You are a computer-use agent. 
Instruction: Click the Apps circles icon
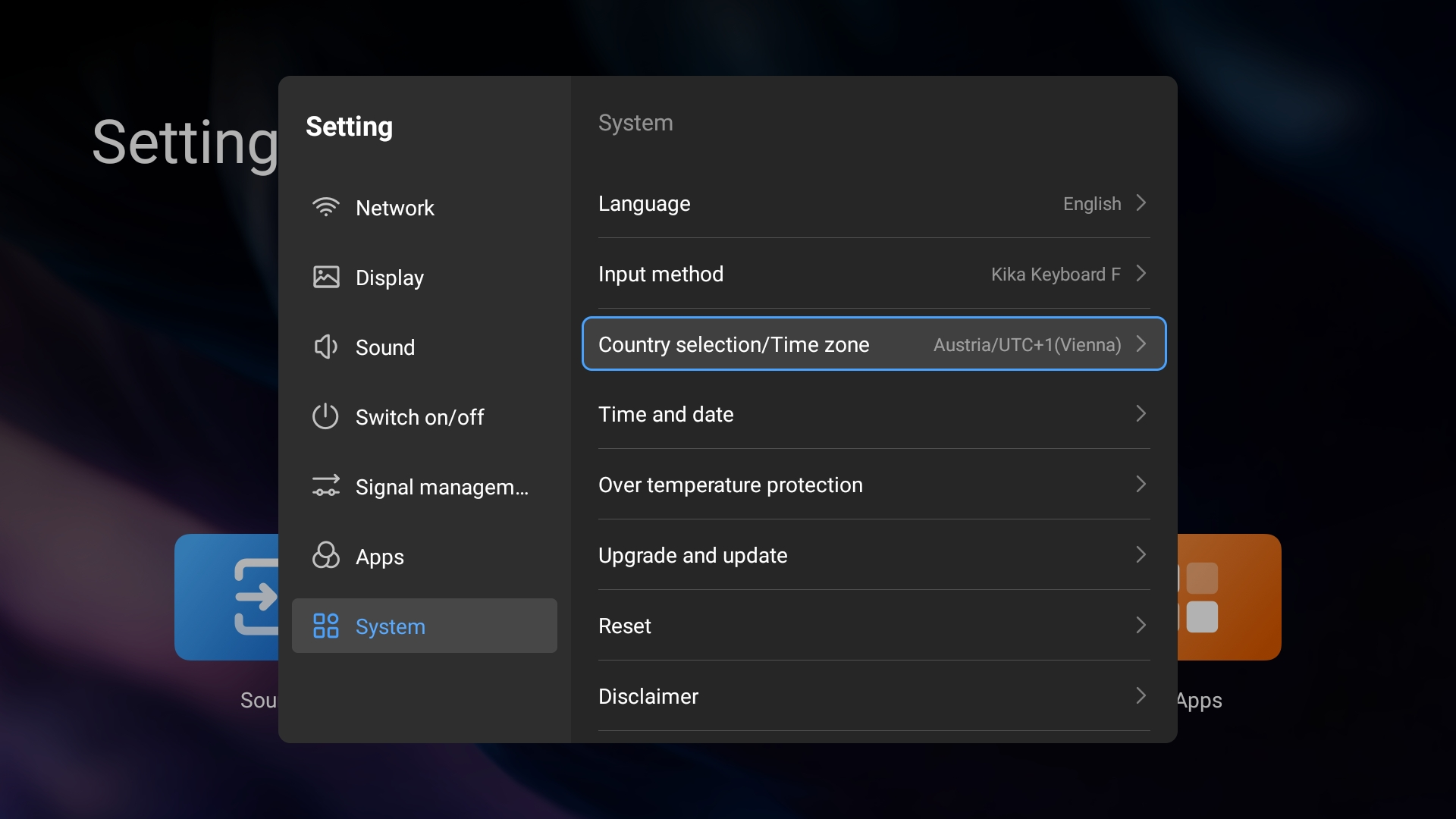[326, 556]
